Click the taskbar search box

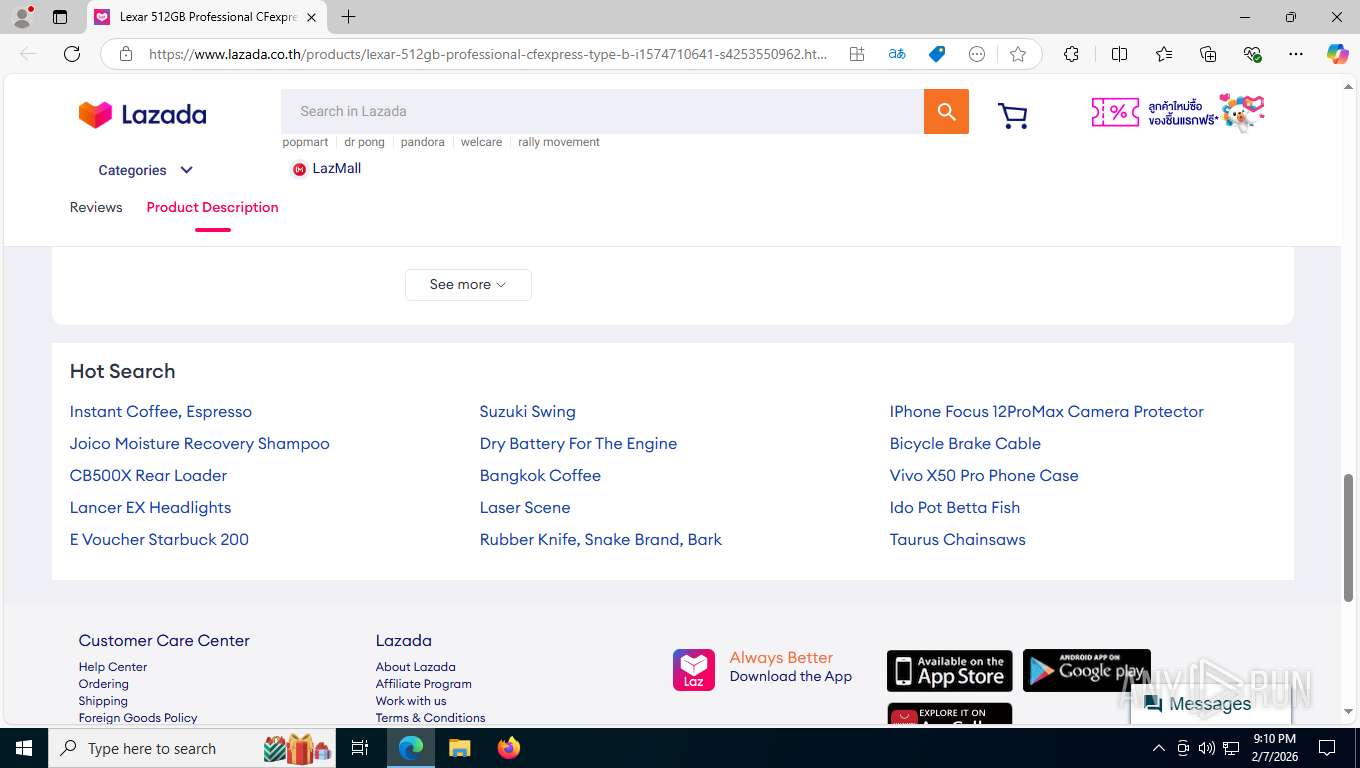pos(192,748)
